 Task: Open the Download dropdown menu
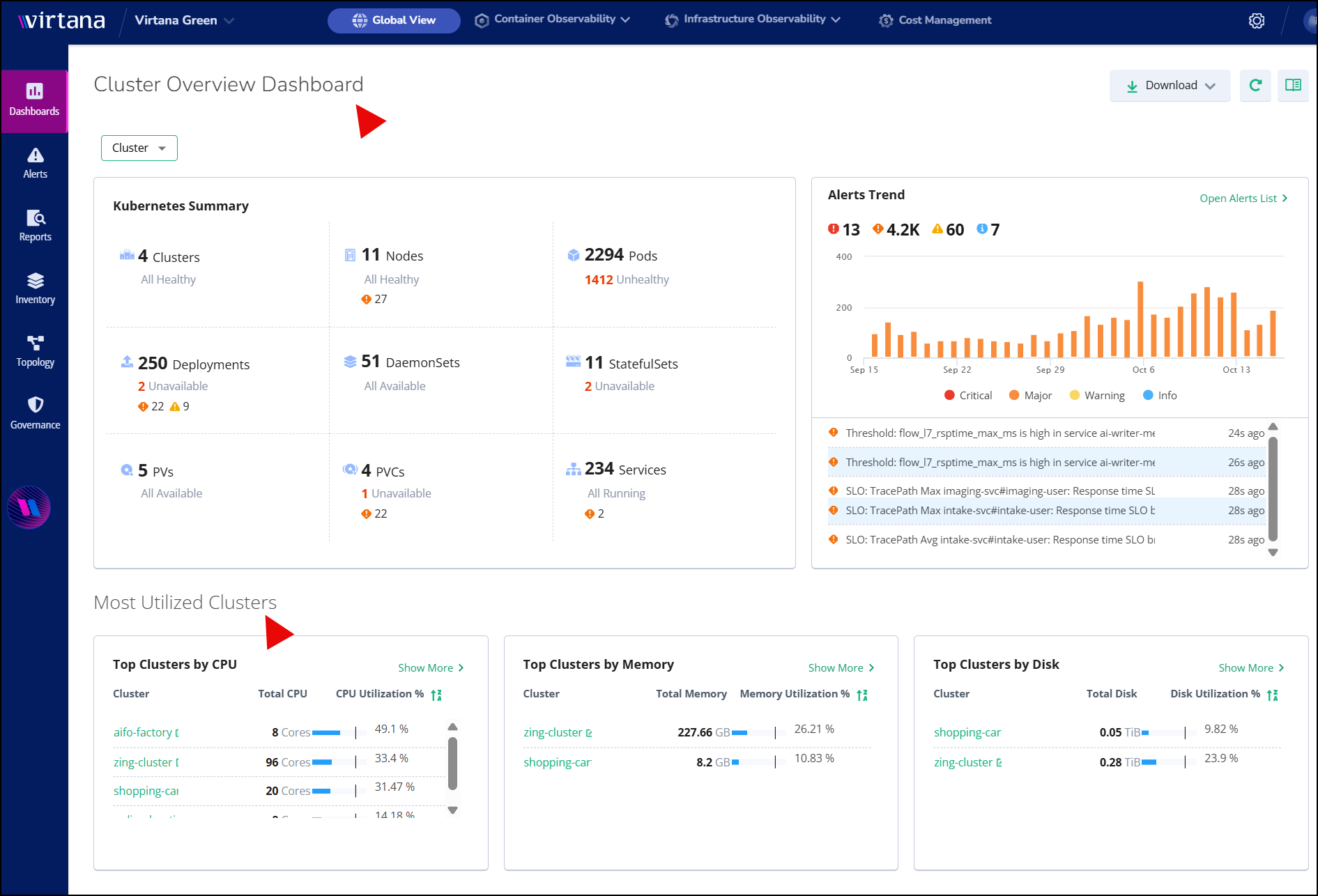pos(1170,85)
